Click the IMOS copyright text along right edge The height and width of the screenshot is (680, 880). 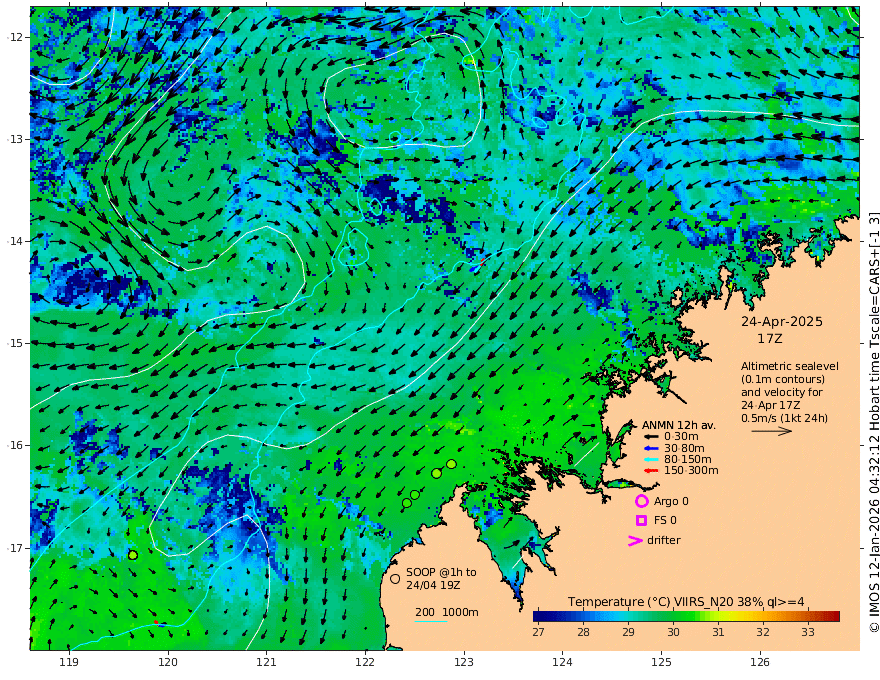(x=873, y=422)
